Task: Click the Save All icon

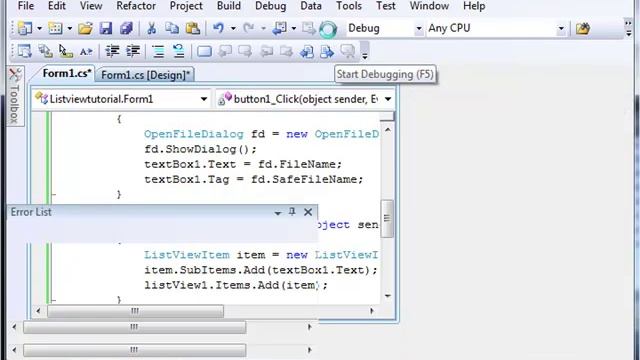Action: click(126, 28)
